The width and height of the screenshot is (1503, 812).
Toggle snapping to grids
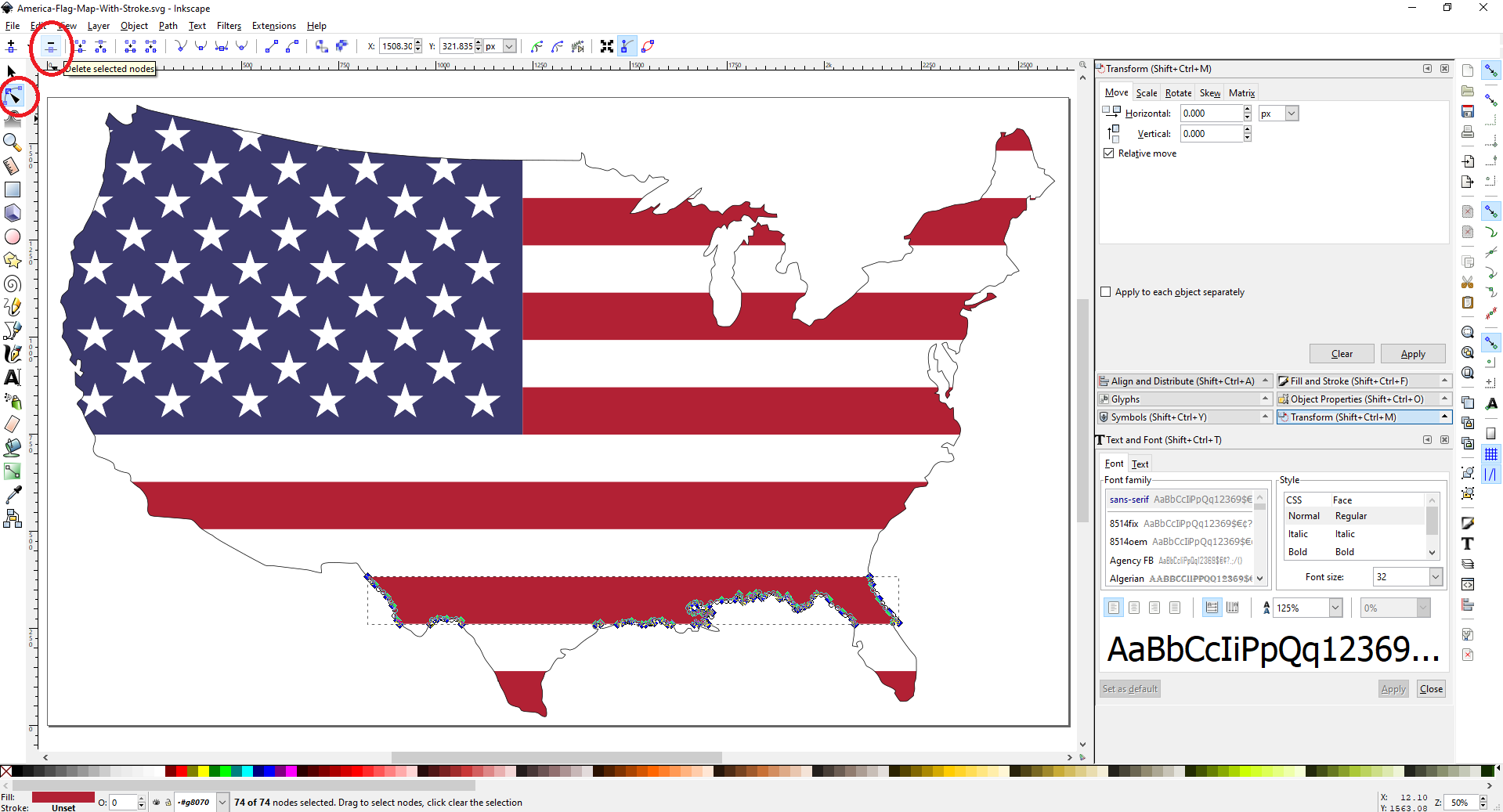pyautogui.click(x=1490, y=453)
